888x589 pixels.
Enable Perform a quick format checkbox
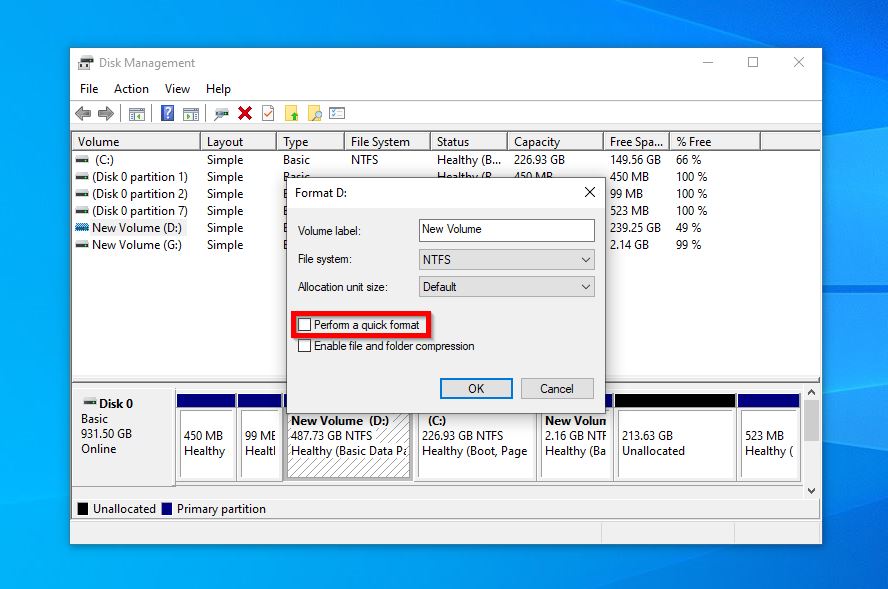[x=305, y=325]
